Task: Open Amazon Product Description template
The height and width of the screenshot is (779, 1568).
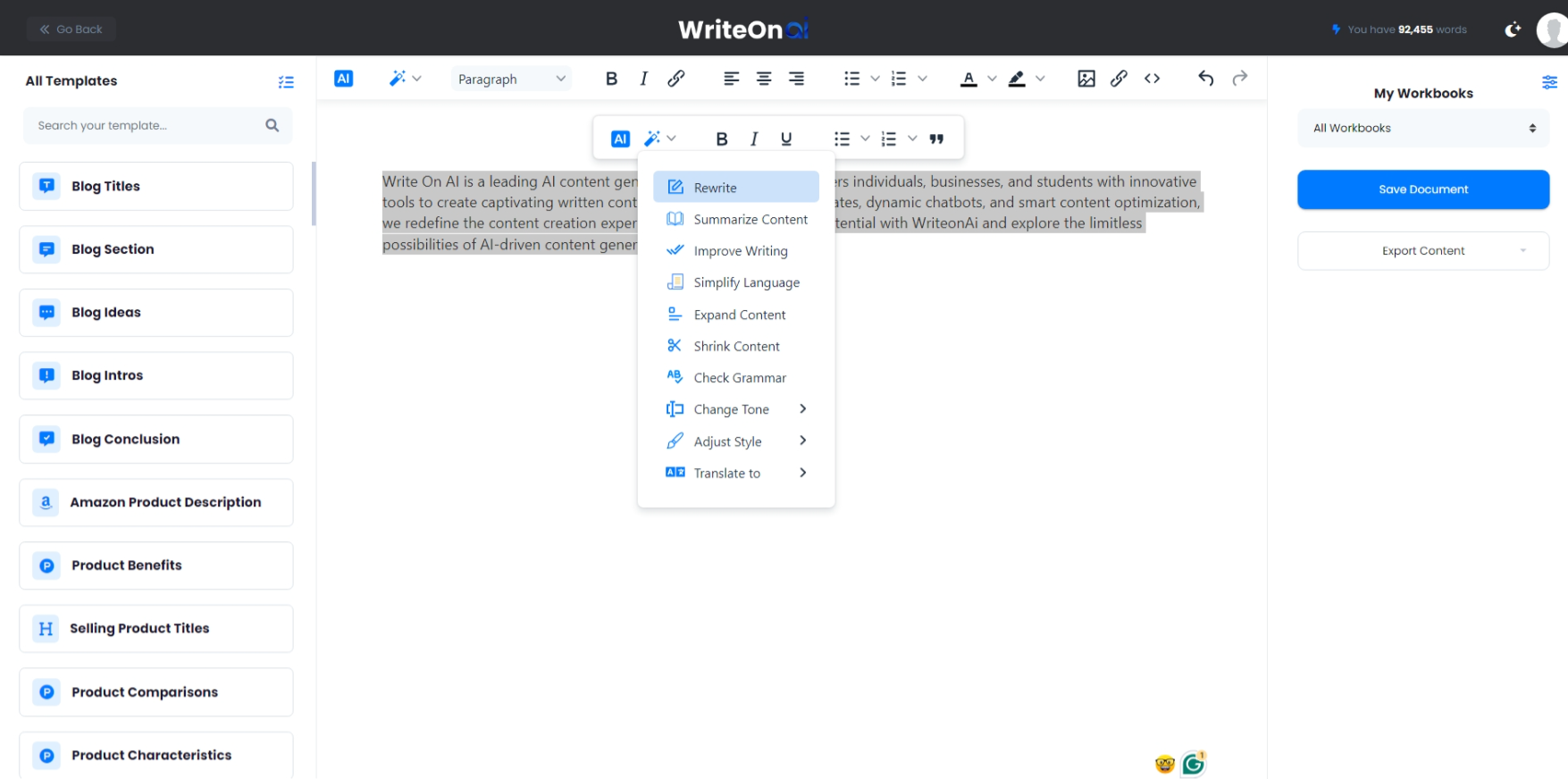Action: click(156, 502)
